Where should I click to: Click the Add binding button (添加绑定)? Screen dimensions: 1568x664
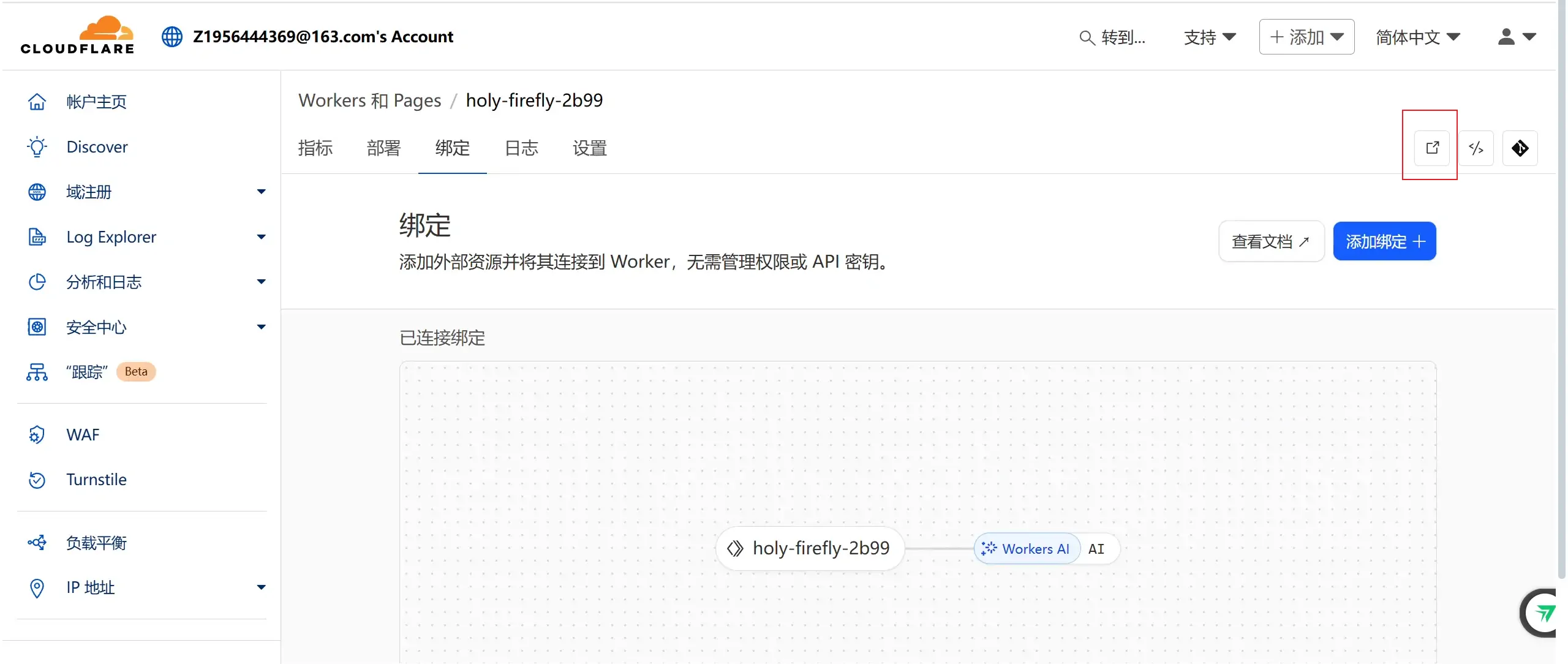(x=1384, y=241)
